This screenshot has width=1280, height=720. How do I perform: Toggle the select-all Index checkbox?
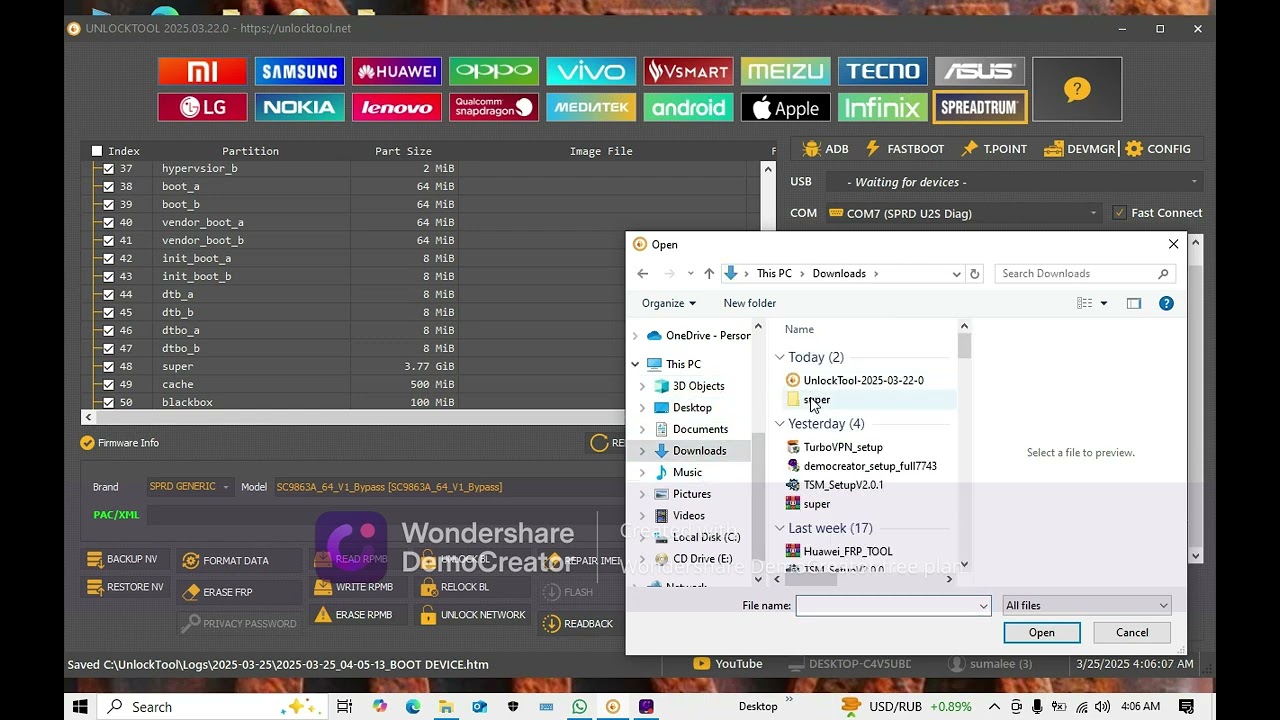(x=97, y=151)
